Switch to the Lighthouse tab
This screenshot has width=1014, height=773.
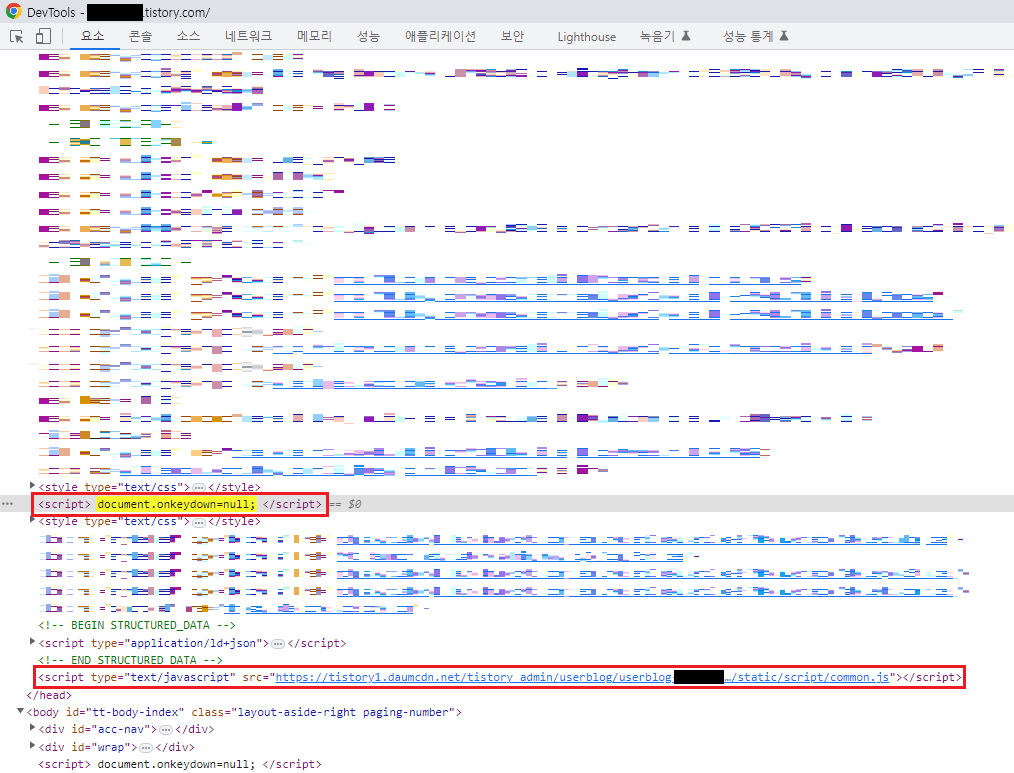587,37
